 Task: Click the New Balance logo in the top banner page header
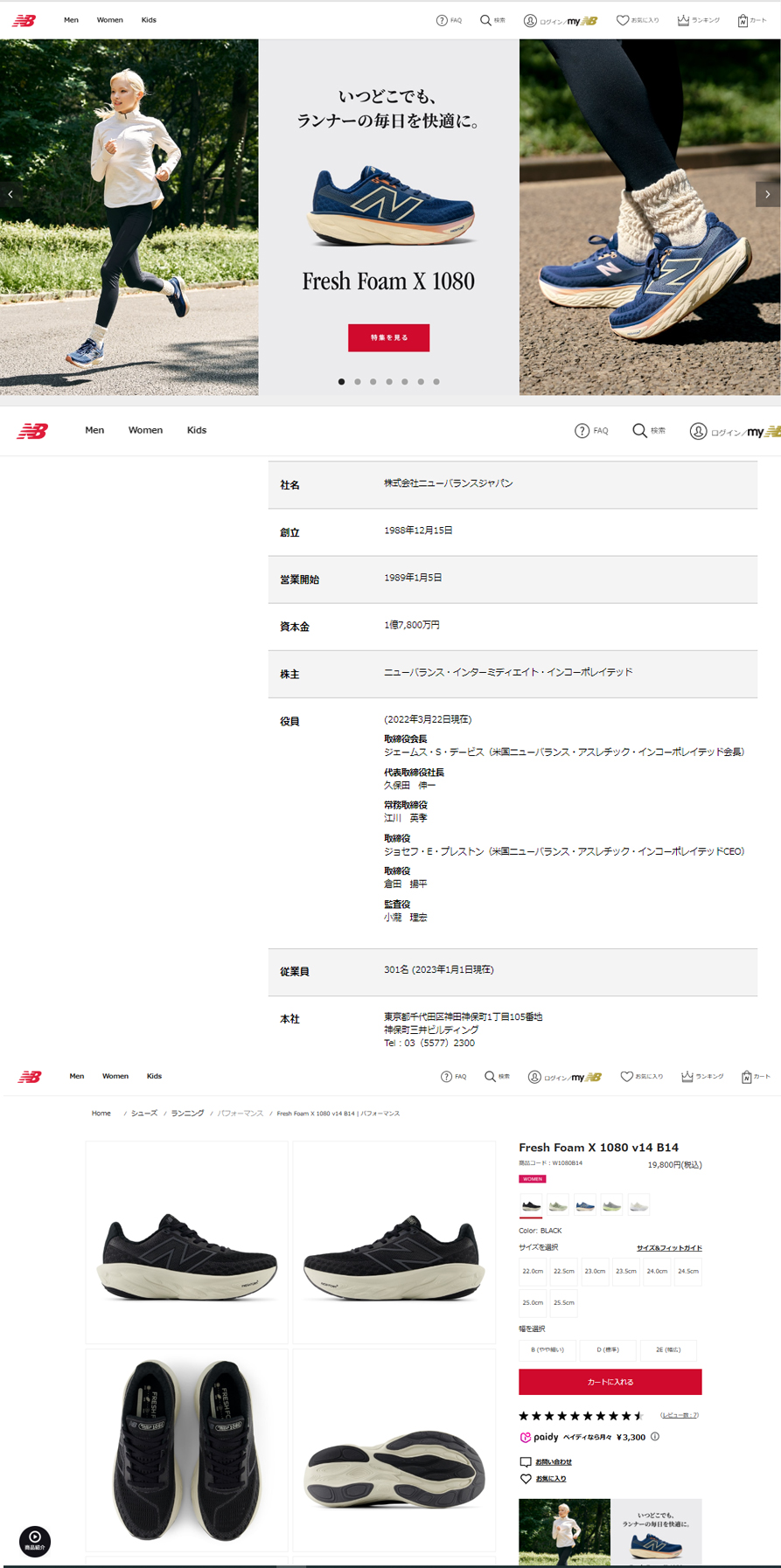coord(24,20)
